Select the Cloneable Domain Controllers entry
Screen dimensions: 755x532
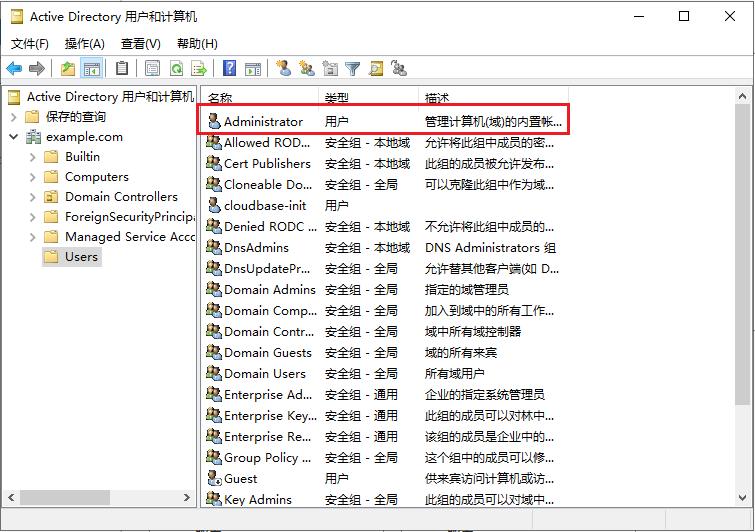(x=385, y=184)
